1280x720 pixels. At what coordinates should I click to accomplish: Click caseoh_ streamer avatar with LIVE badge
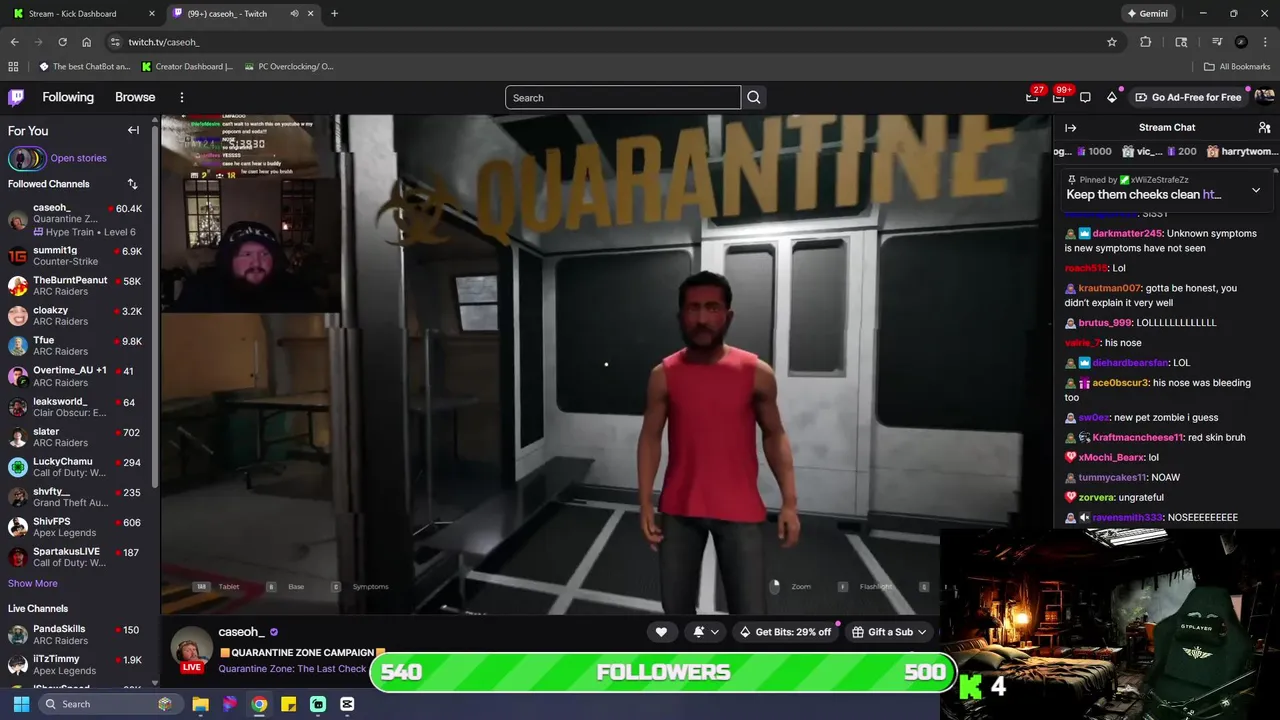click(191, 650)
